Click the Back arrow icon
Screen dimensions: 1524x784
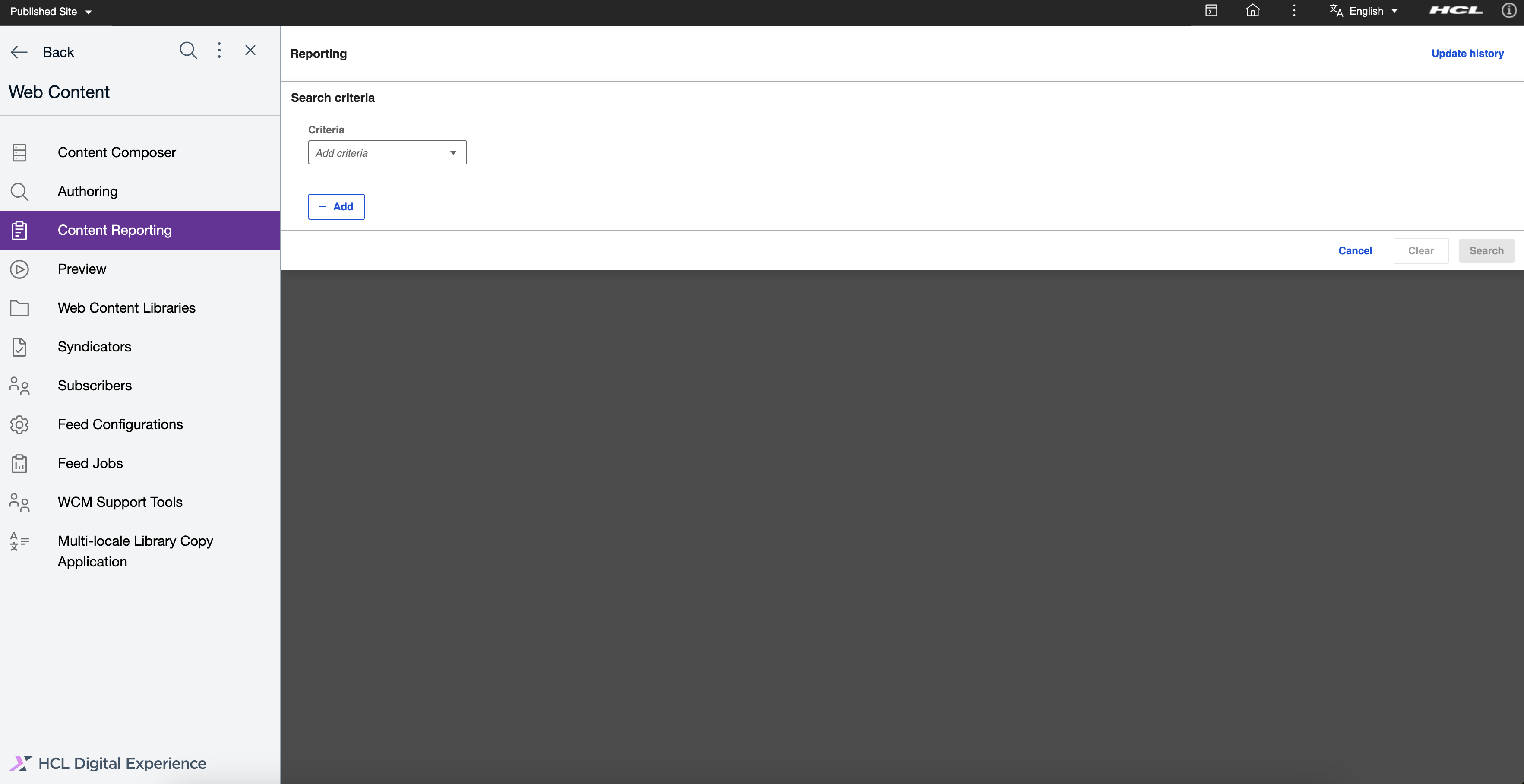point(19,52)
